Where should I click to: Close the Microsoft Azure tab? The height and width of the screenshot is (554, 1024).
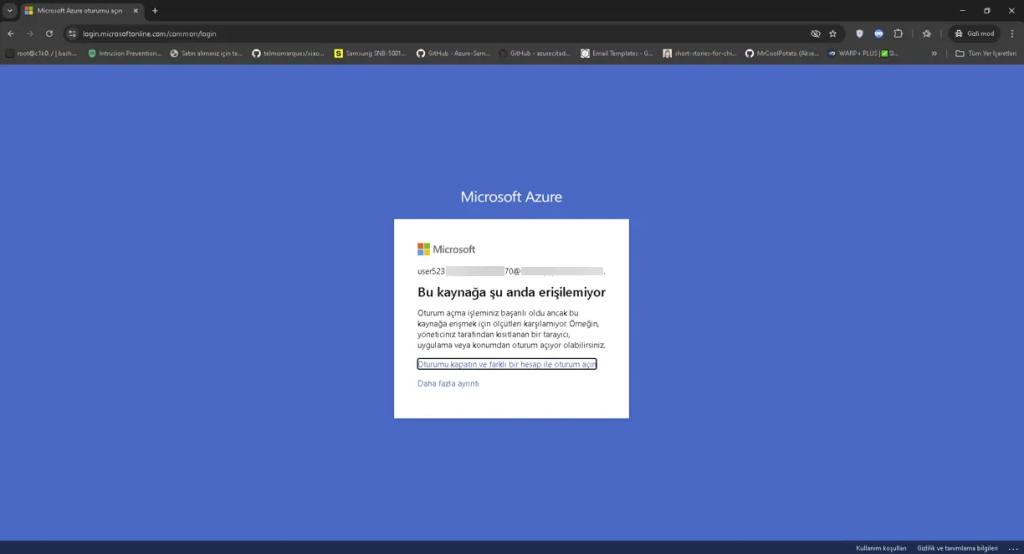click(136, 10)
